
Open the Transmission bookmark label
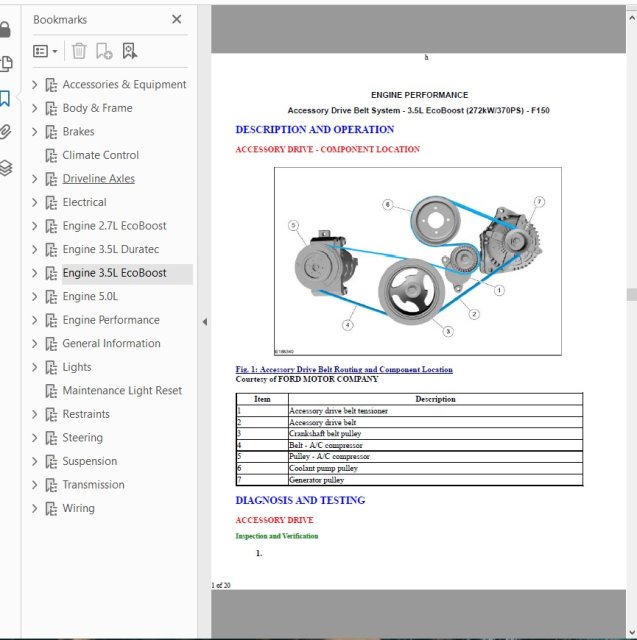click(x=93, y=485)
